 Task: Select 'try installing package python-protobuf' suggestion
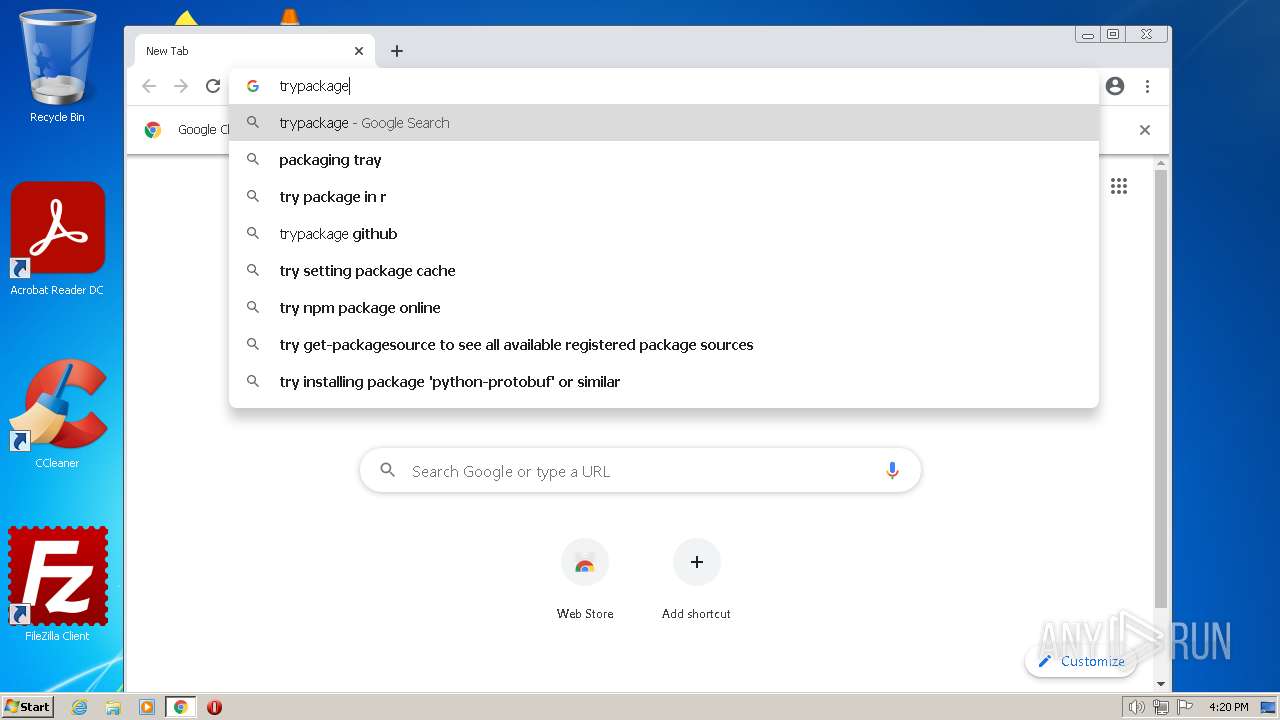point(664,382)
